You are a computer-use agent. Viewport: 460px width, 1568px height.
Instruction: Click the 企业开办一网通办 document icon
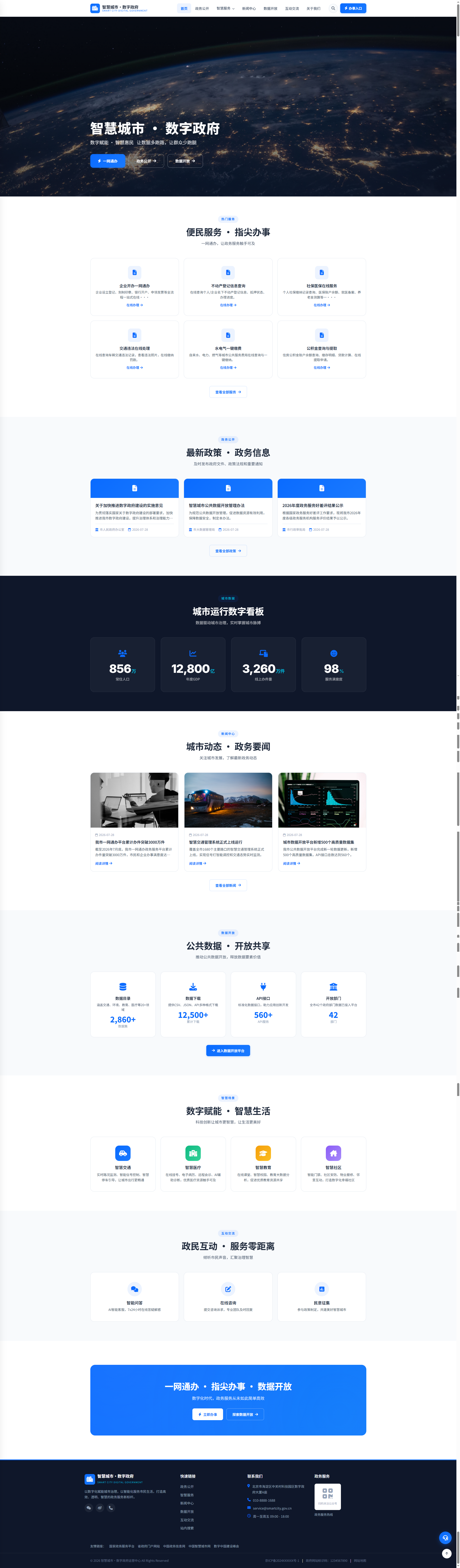click(x=134, y=273)
